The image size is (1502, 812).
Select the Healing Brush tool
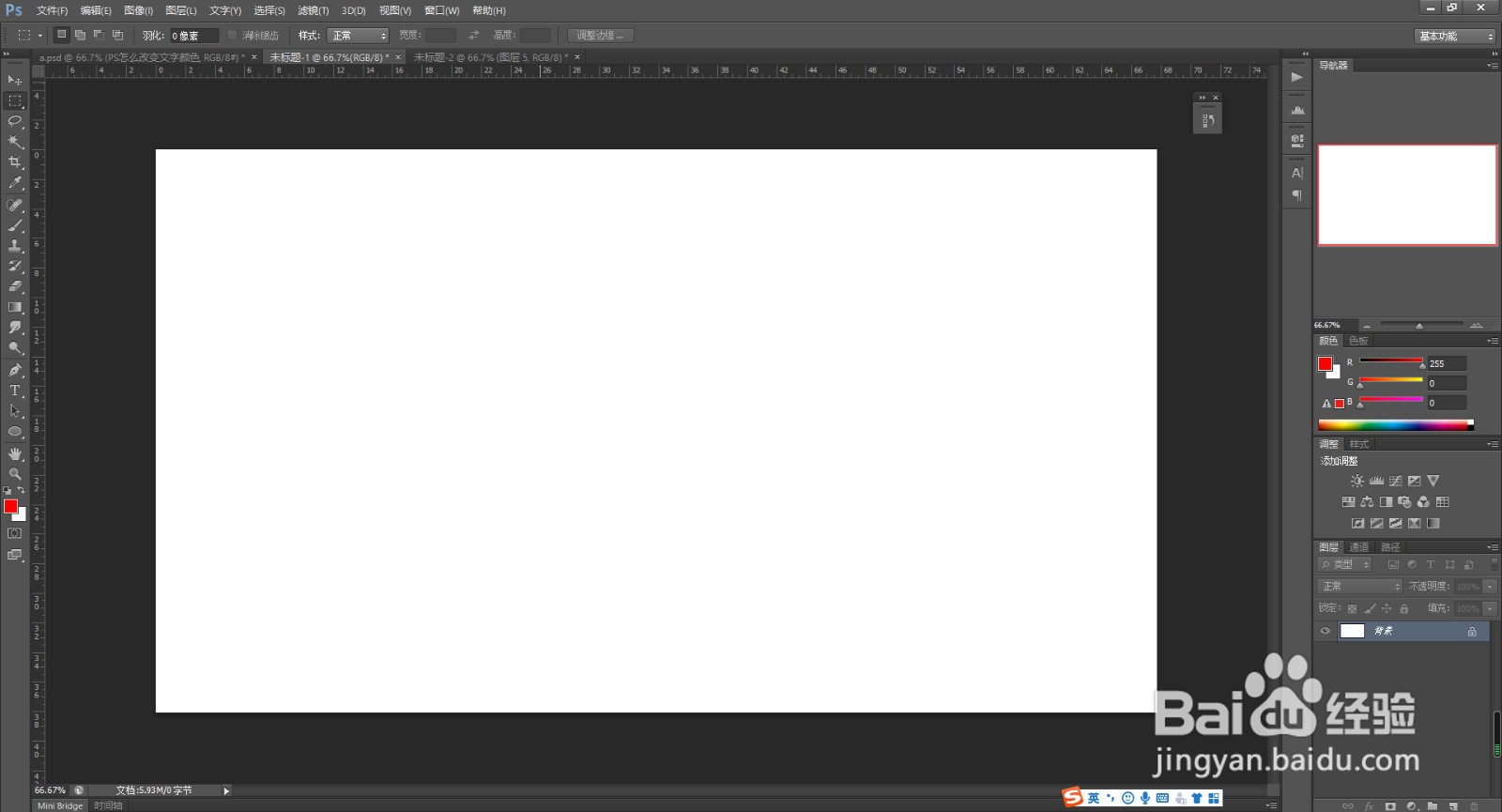(15, 205)
